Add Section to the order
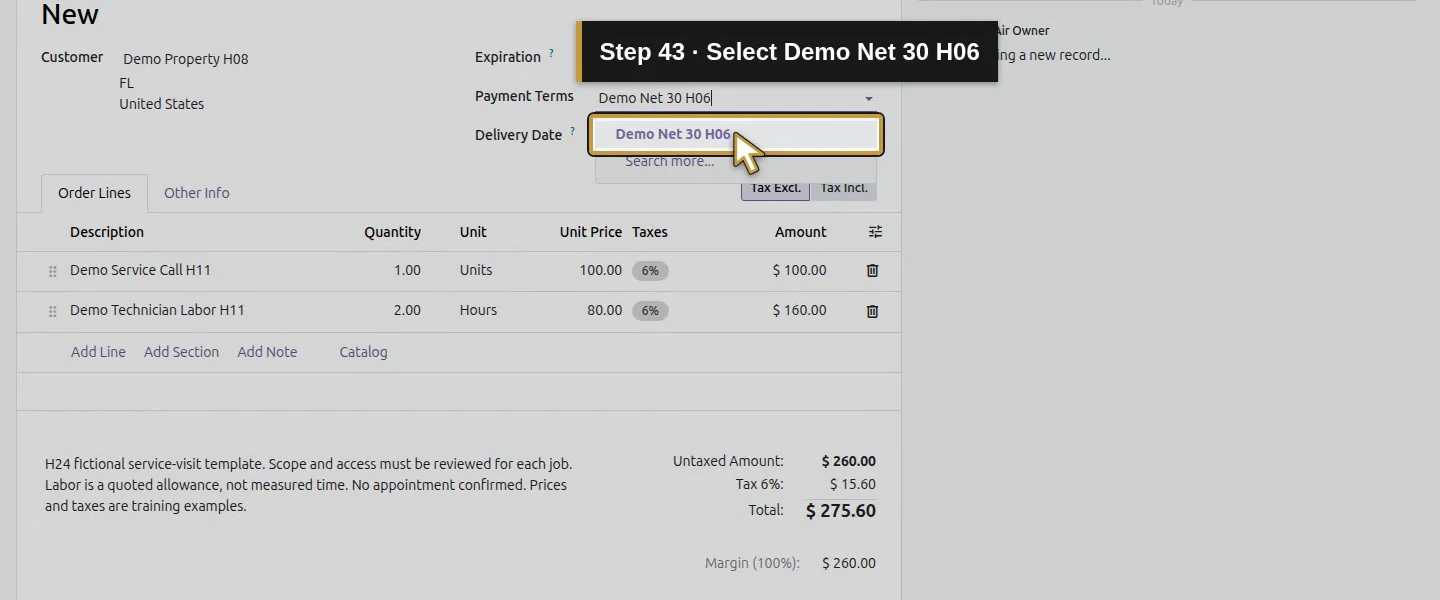This screenshot has width=1440, height=600. (x=181, y=352)
